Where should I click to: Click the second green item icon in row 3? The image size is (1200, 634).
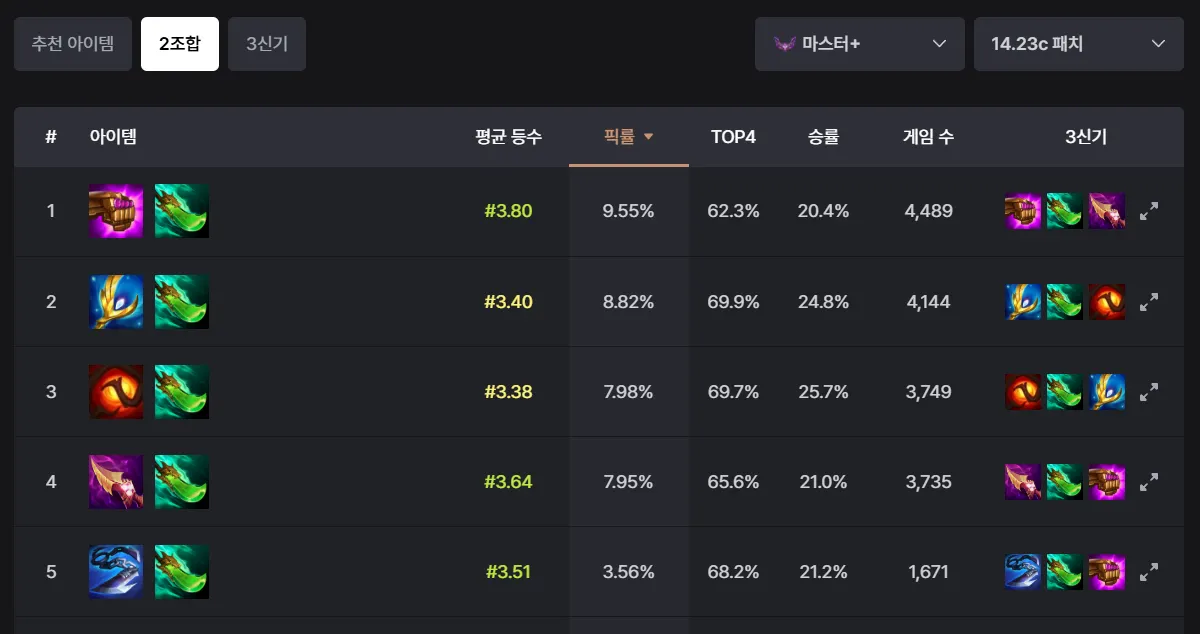(182, 391)
